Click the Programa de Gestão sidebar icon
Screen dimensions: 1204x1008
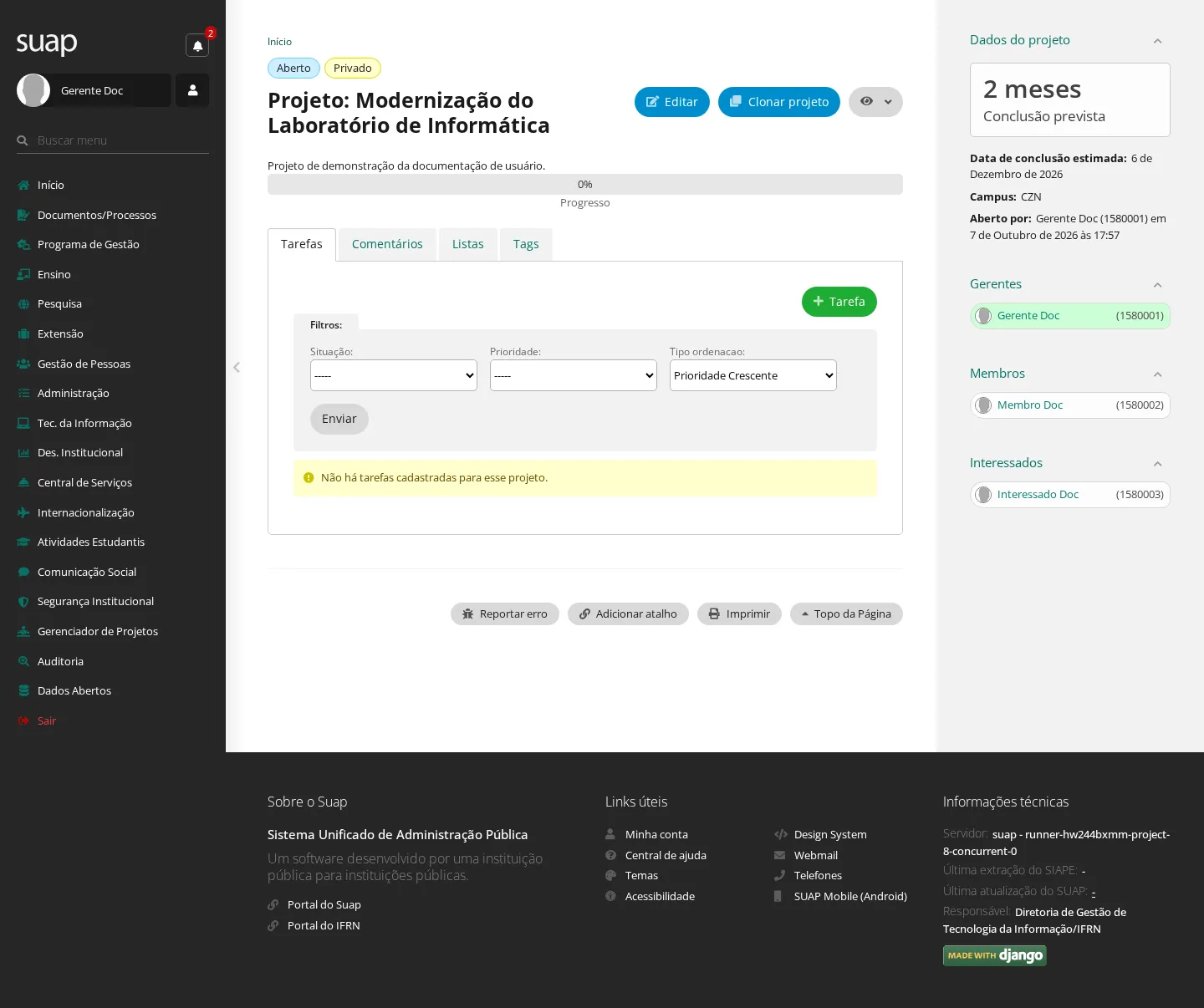(23, 245)
